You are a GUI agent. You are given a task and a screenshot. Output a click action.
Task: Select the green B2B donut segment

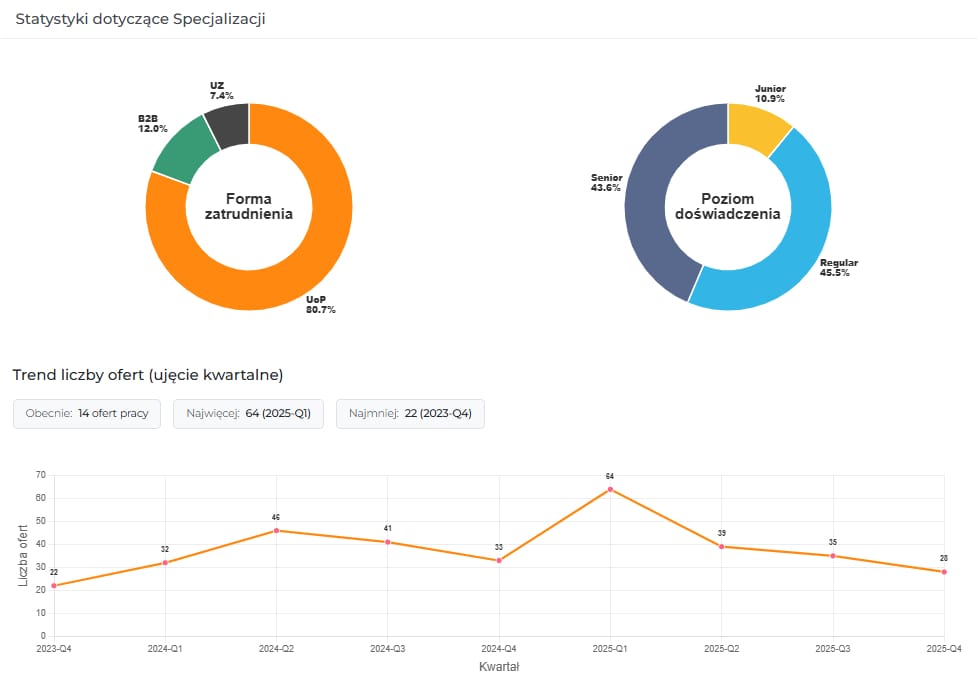click(x=185, y=151)
